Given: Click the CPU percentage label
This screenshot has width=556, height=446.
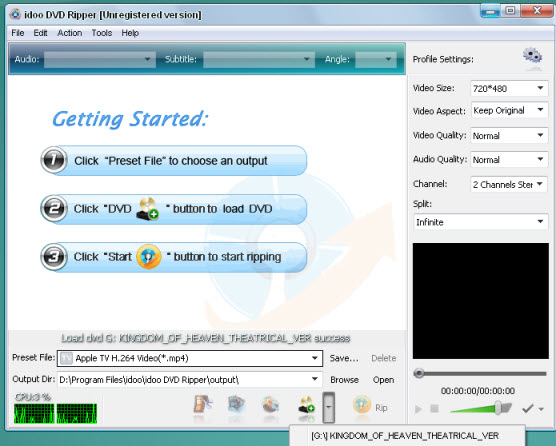Looking at the screenshot, I should [x=33, y=397].
